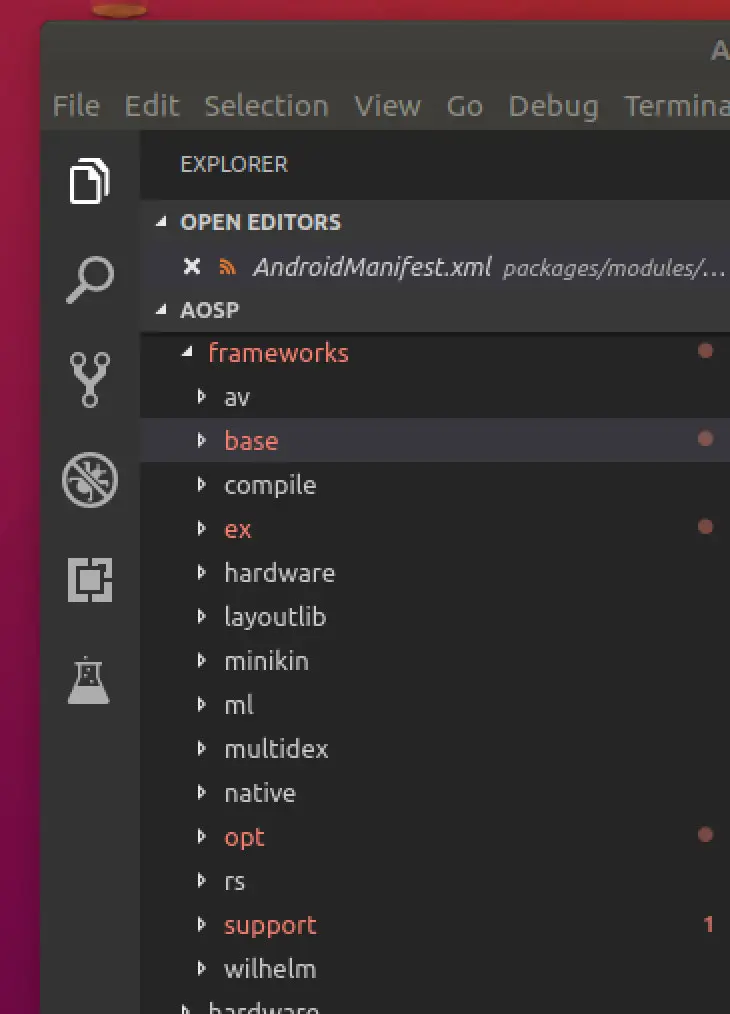Image resolution: width=730 pixels, height=1014 pixels.
Task: Expand the compile folder arrow
Action: 202,484
